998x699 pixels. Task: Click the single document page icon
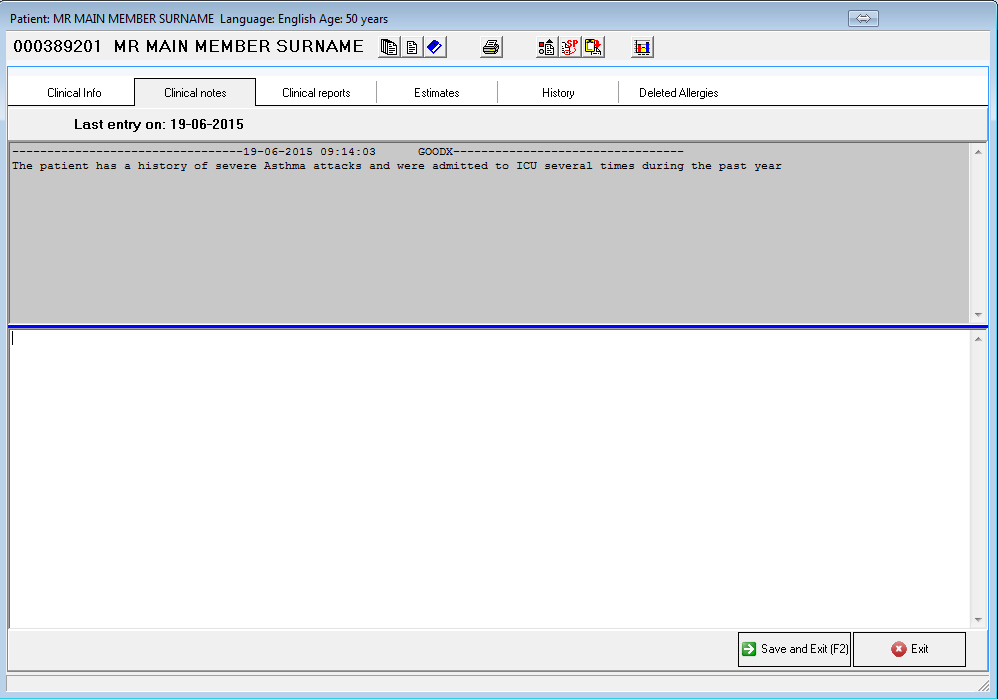pos(412,47)
